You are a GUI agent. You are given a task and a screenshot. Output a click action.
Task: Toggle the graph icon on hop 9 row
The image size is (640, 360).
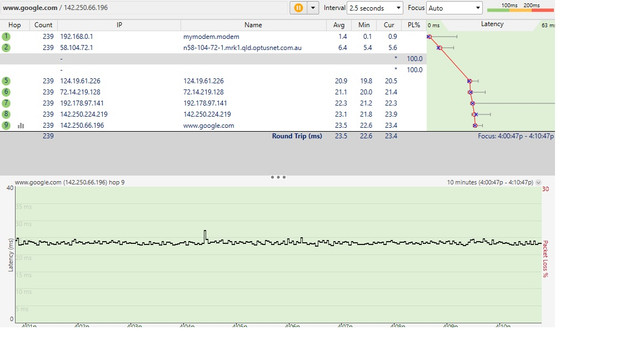[x=21, y=126]
